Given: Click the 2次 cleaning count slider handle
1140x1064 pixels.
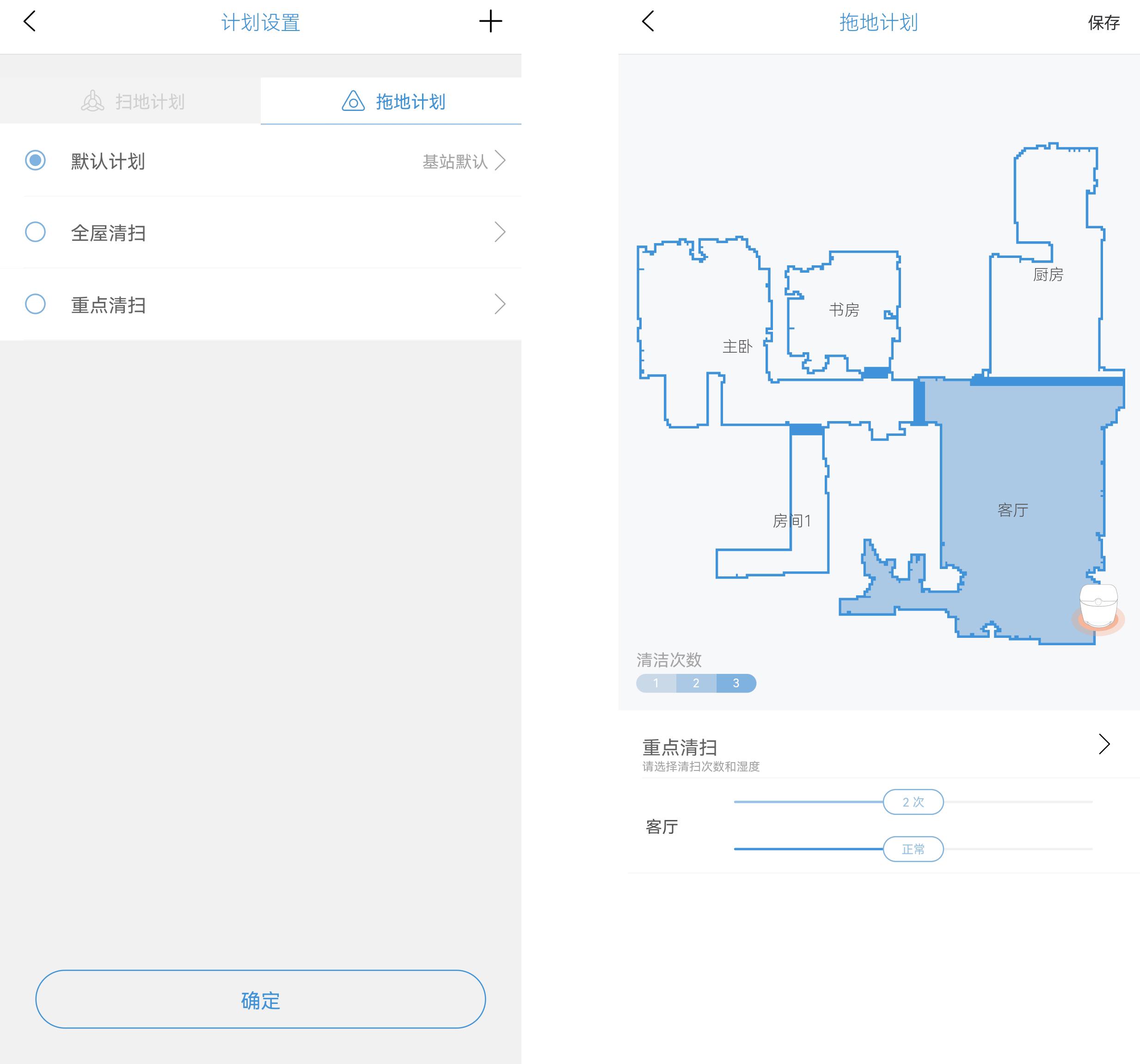Looking at the screenshot, I should point(913,802).
